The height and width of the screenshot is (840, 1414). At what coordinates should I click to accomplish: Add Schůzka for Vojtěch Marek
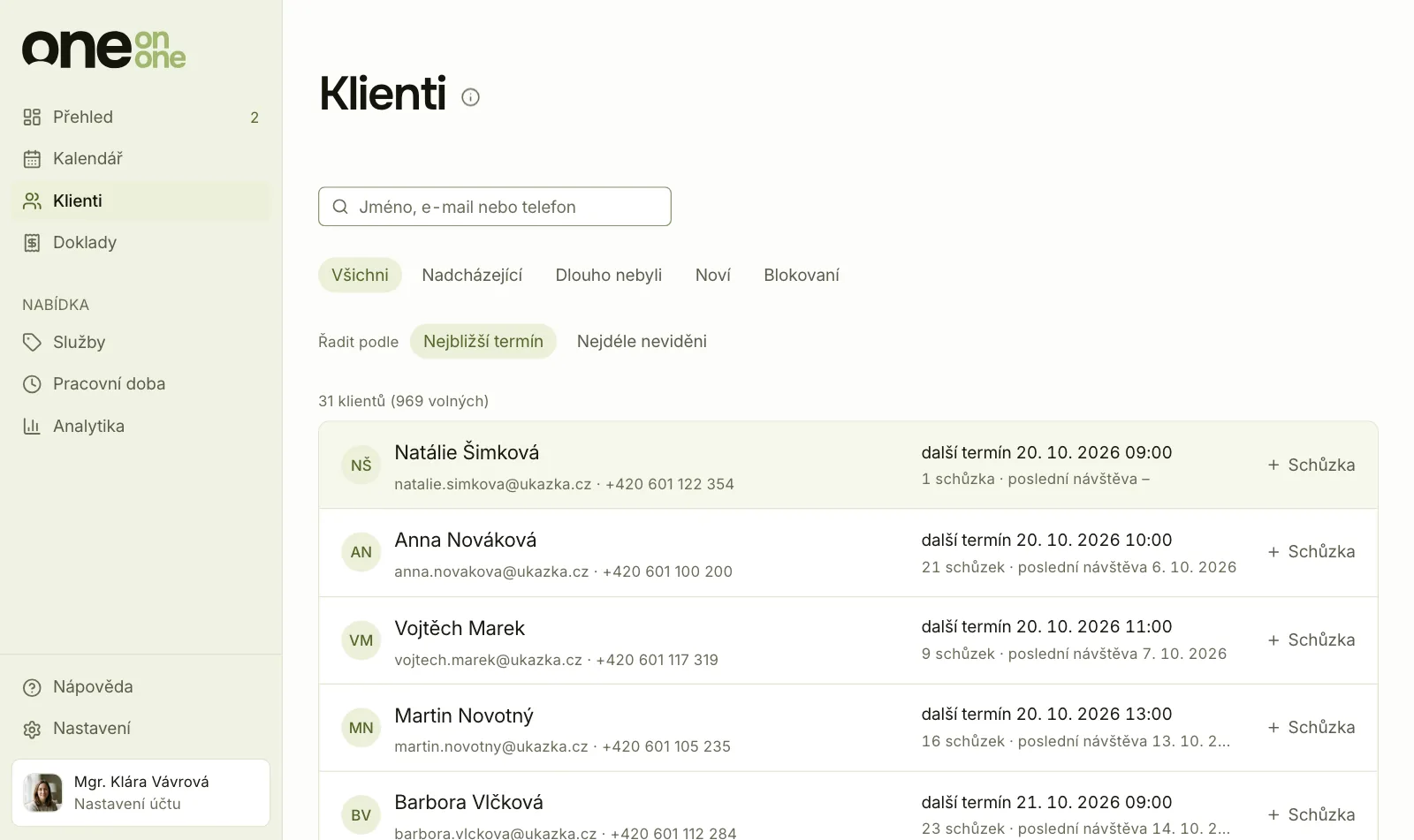click(1311, 640)
